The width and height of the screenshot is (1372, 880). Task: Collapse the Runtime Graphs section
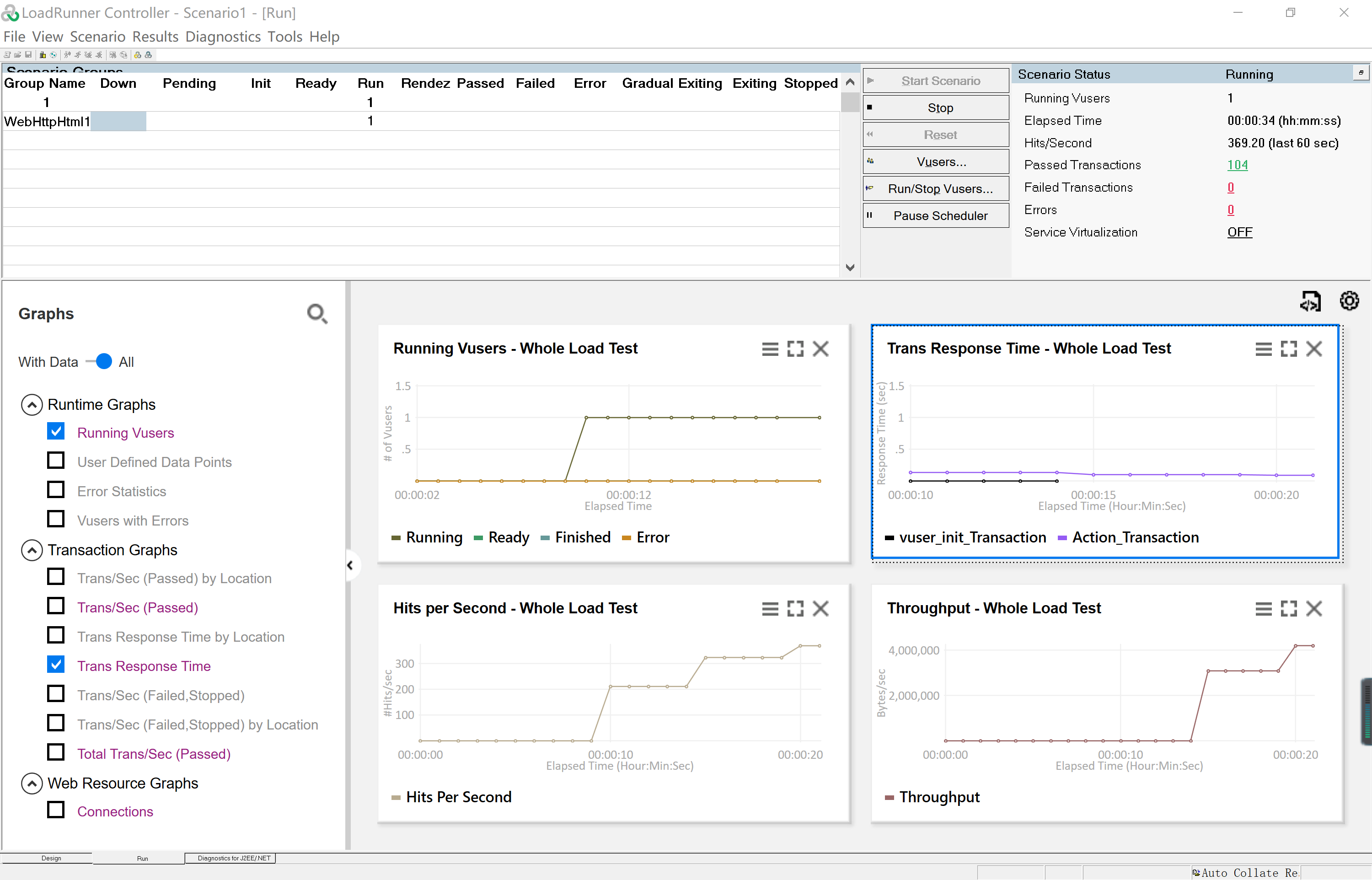click(32, 405)
